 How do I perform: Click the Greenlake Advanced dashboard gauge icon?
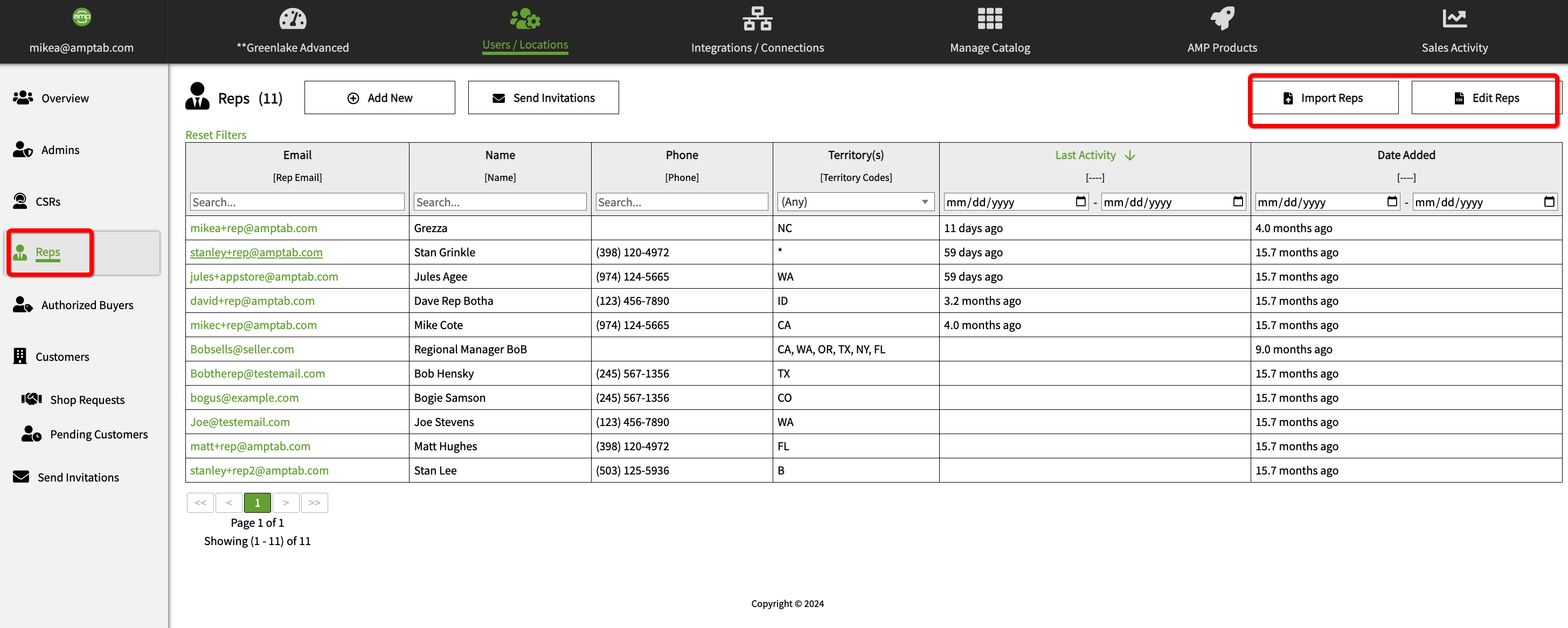coord(292,19)
